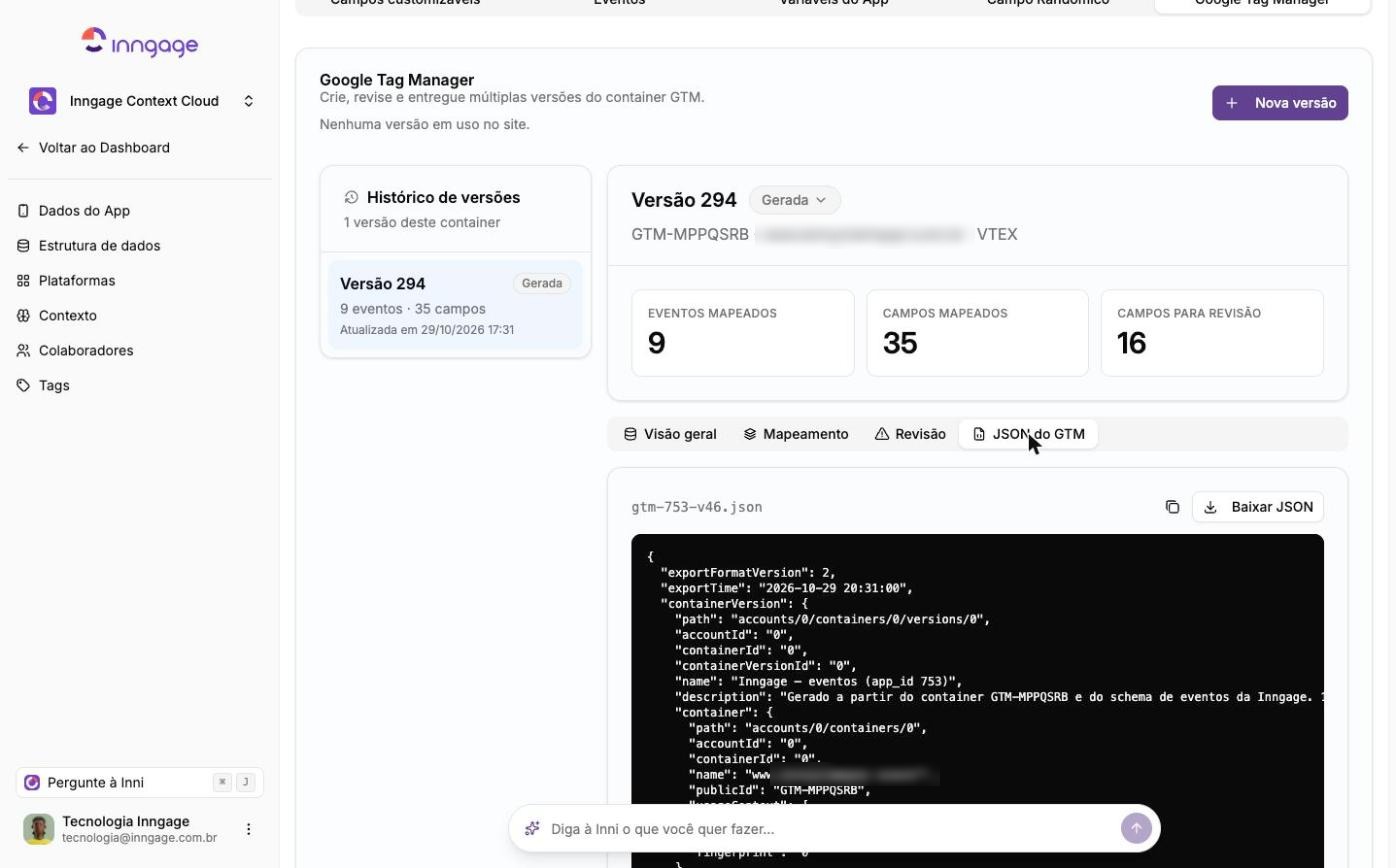The width and height of the screenshot is (1396, 868).
Task: Click the Tags label icon
Action: tap(23, 386)
